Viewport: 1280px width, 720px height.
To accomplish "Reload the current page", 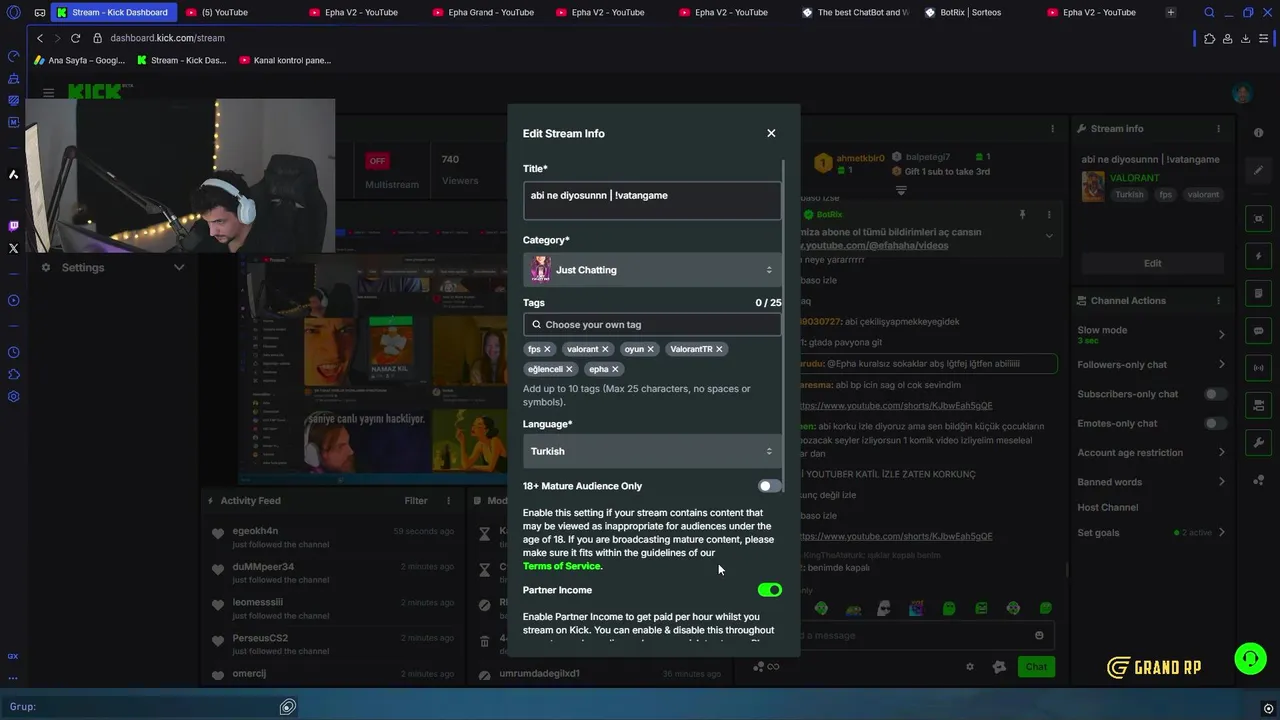I will click(75, 38).
